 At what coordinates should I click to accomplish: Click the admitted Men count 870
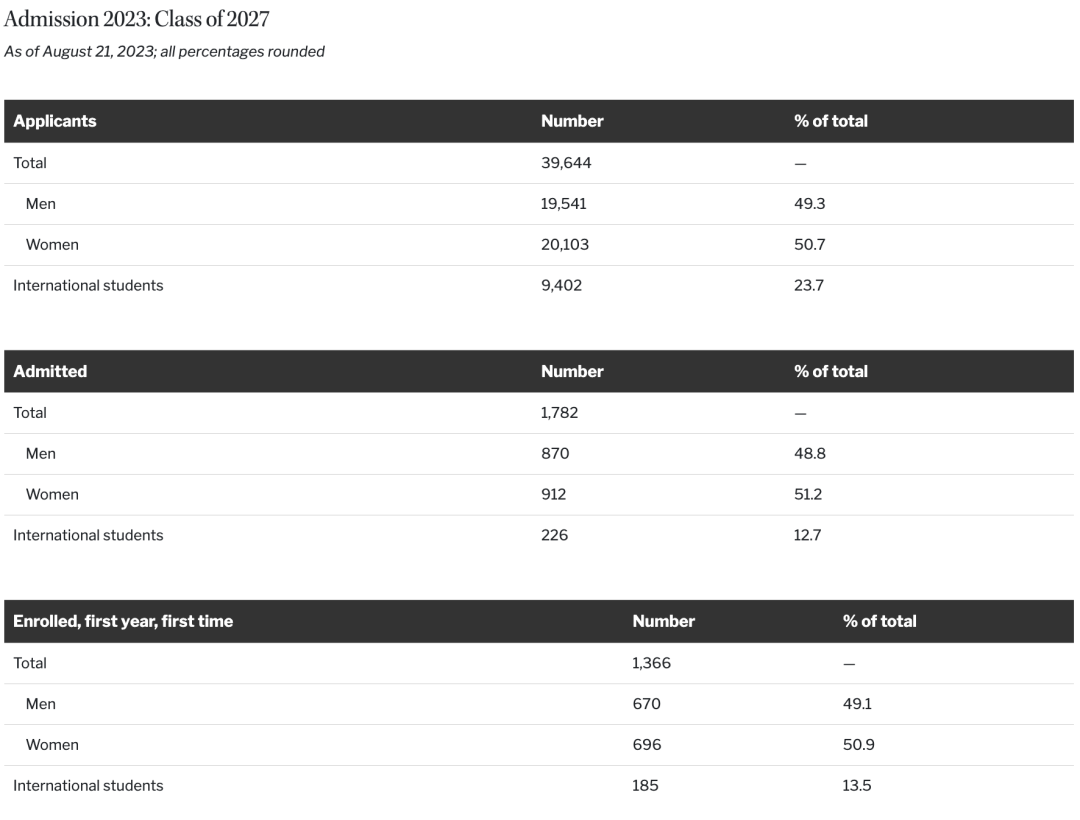pos(555,453)
